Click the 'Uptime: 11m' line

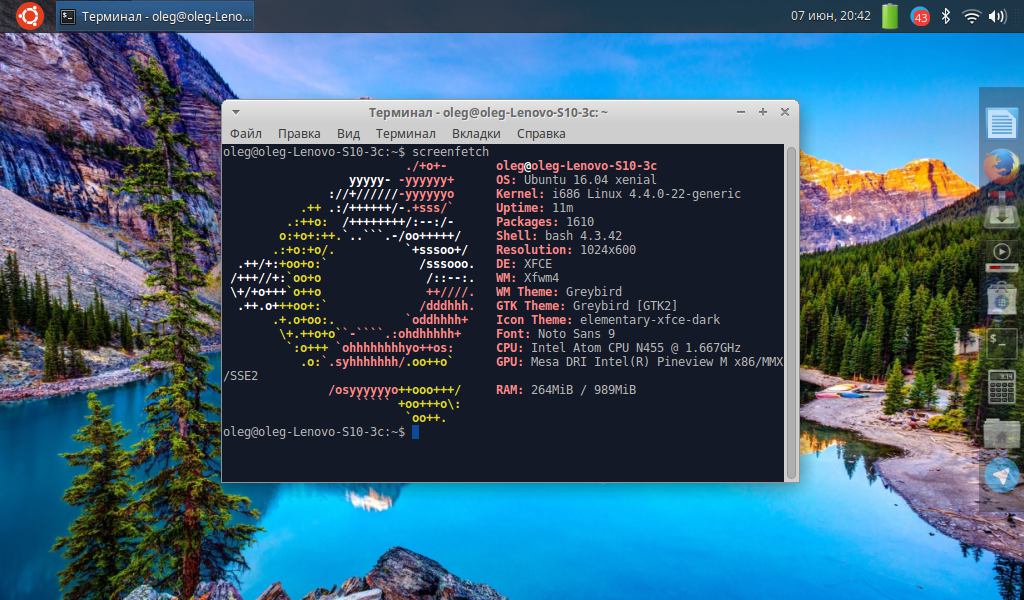pyautogui.click(x=534, y=208)
